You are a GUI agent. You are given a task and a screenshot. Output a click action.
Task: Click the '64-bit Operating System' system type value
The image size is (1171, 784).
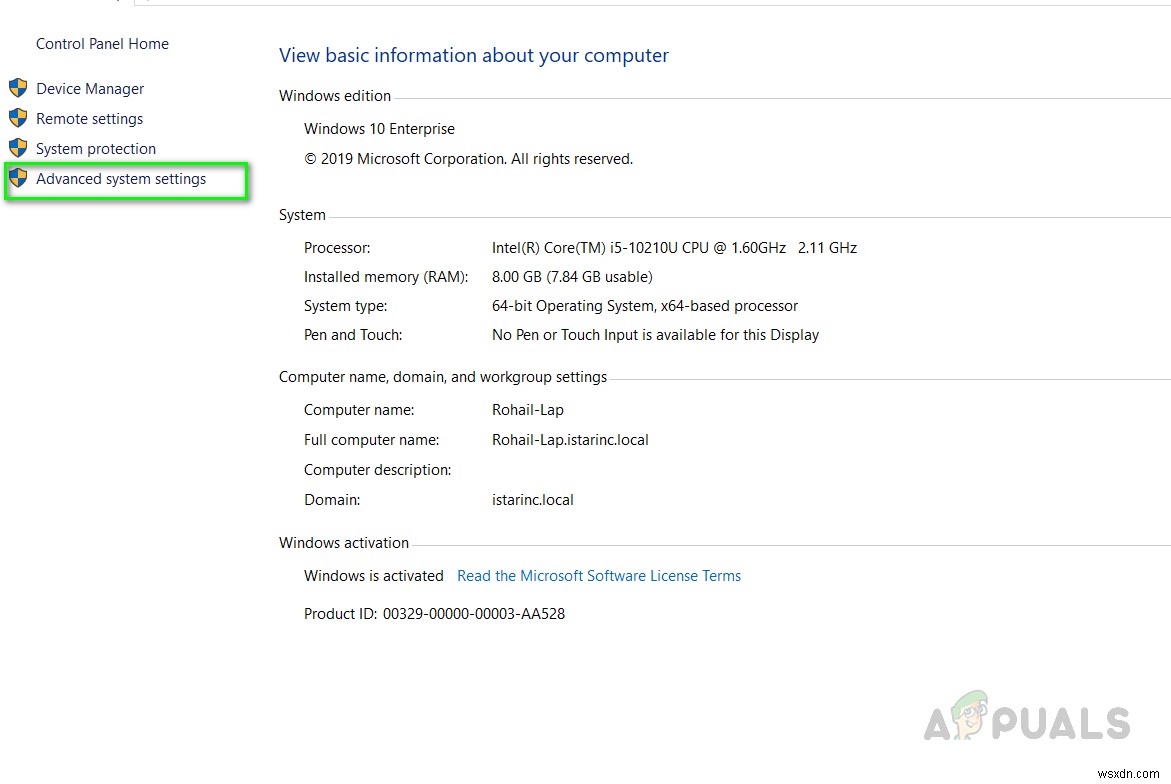tap(644, 306)
